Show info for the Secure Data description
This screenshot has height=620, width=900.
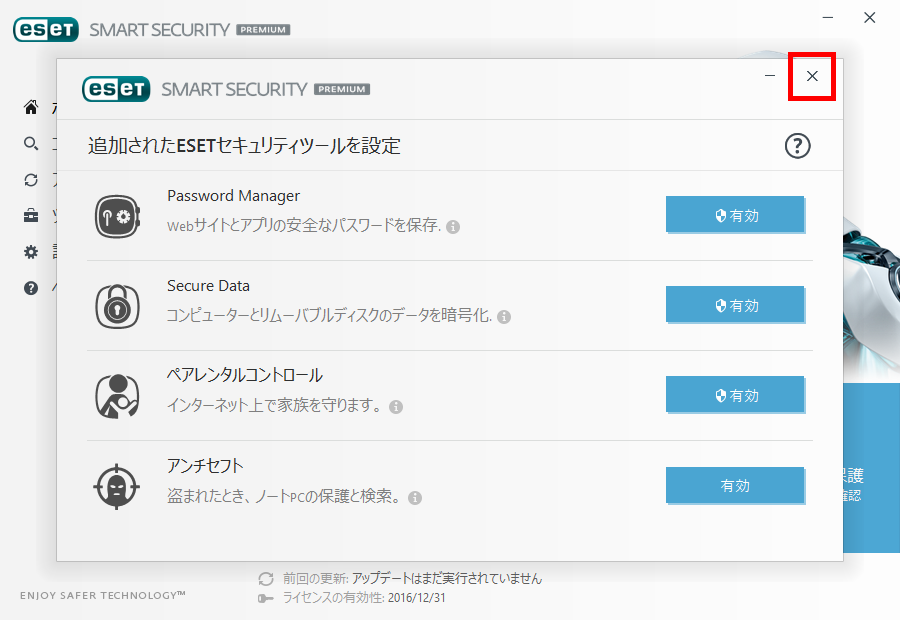coord(504,317)
